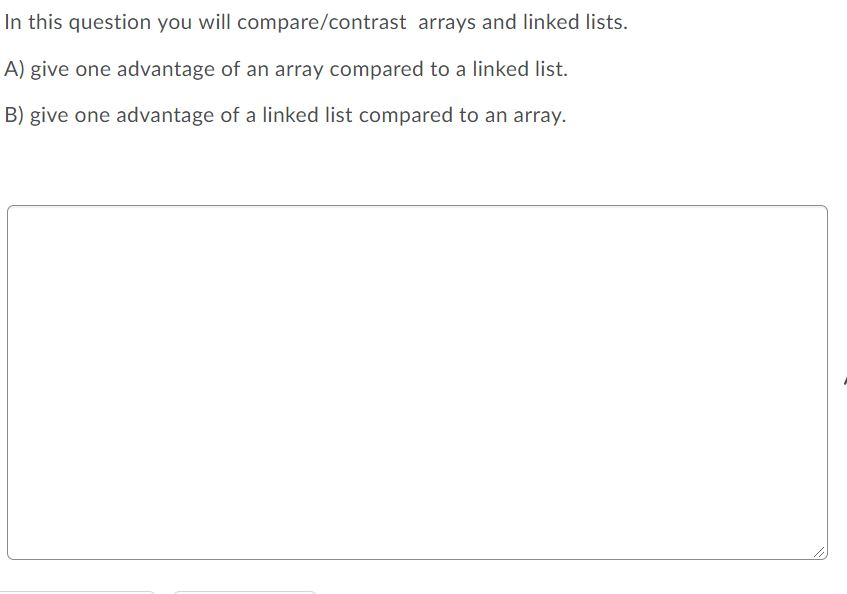Click the second button at the bottom edge
The width and height of the screenshot is (847, 594).
pos(245,592)
